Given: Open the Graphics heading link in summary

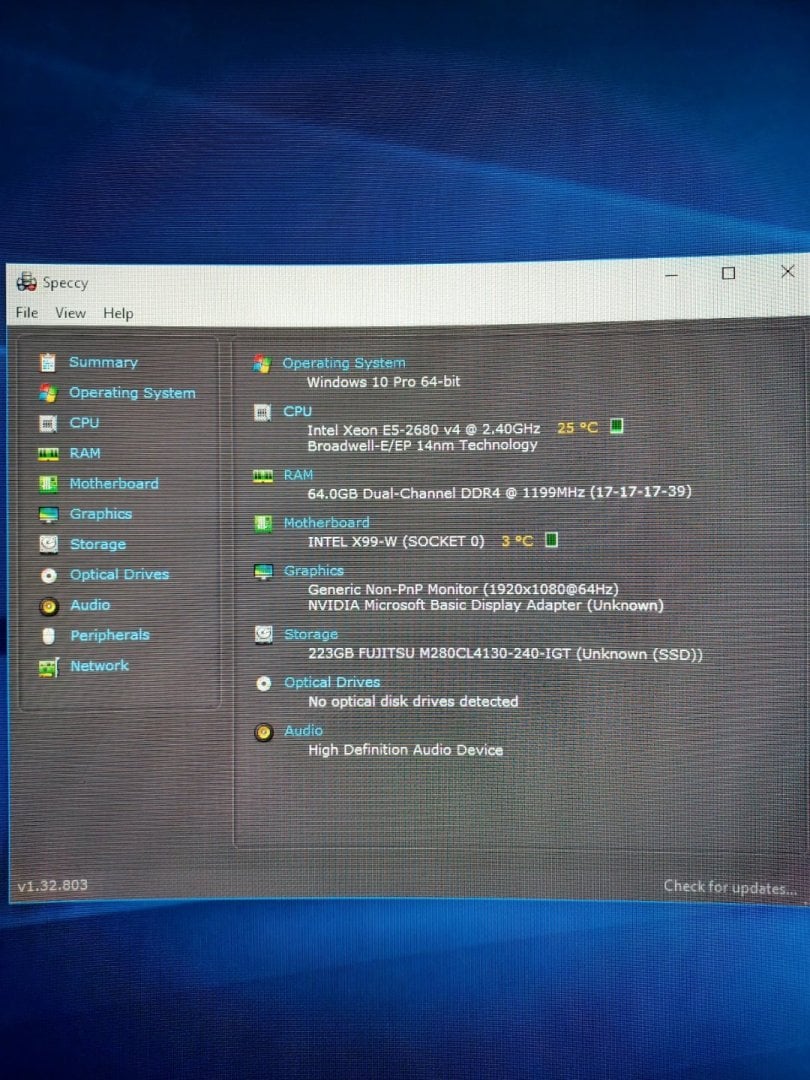Looking at the screenshot, I should click(x=313, y=570).
